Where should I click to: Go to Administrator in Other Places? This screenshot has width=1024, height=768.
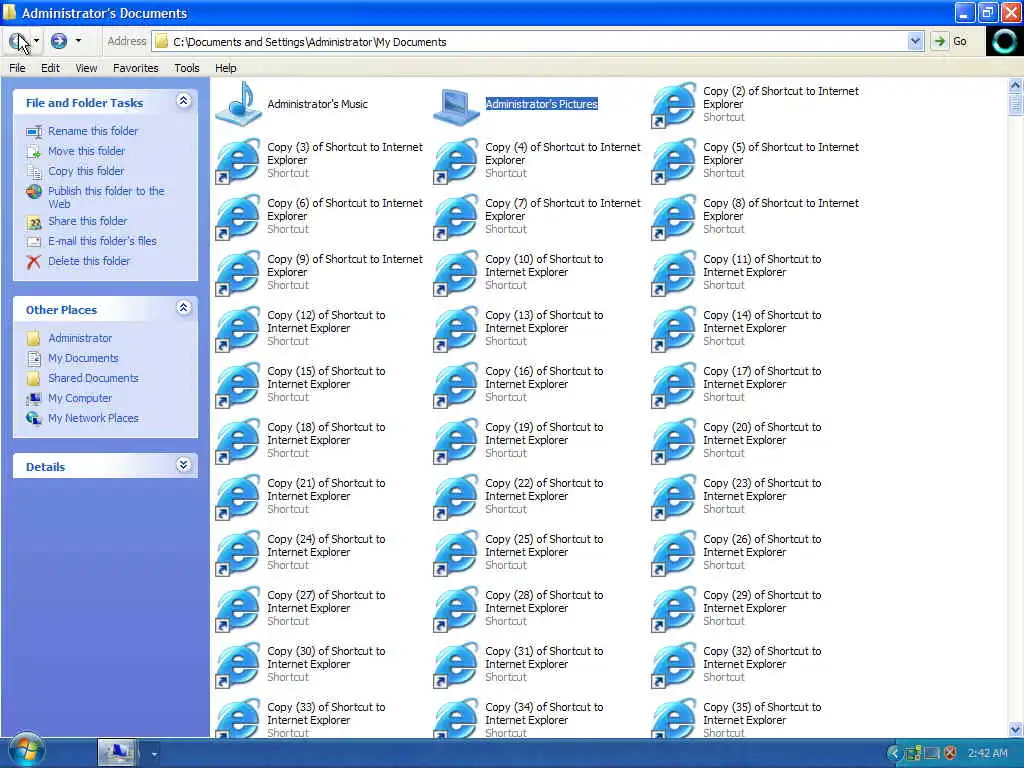click(x=80, y=338)
